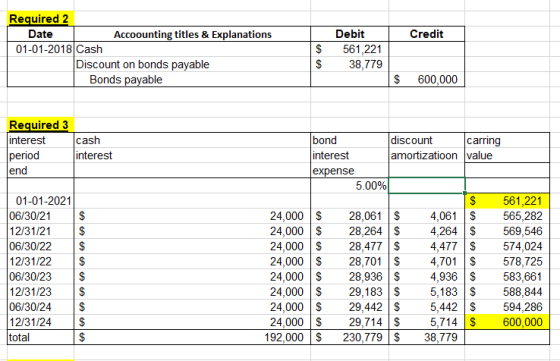This screenshot has height=361, width=560.
Task: Click discount amortization 5,183
Action: [x=426, y=292]
